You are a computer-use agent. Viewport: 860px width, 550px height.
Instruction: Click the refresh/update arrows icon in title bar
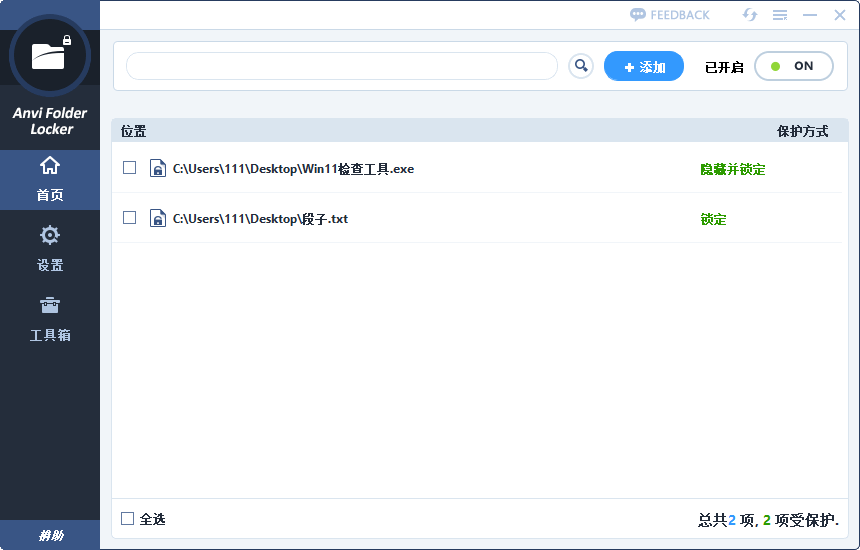(x=749, y=15)
